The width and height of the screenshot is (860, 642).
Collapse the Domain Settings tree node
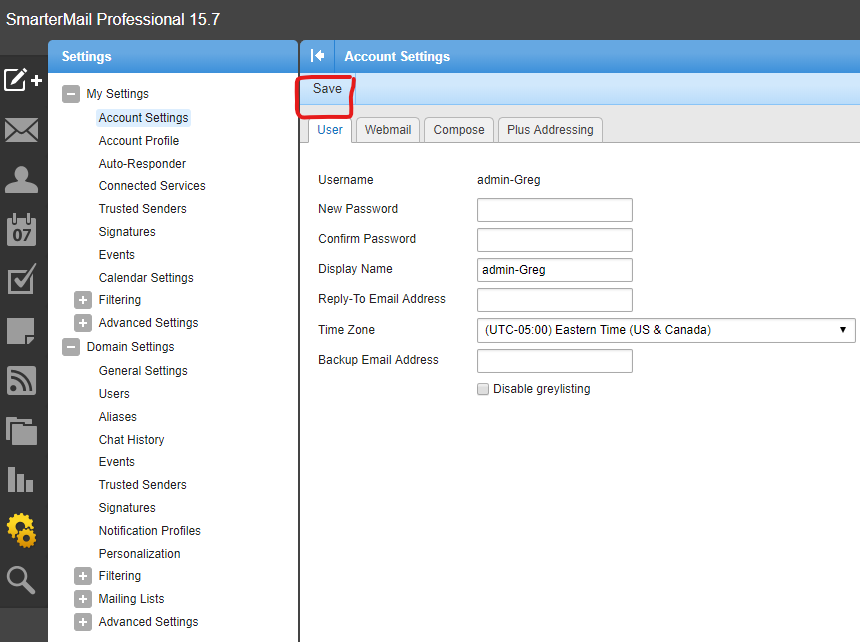[71, 347]
